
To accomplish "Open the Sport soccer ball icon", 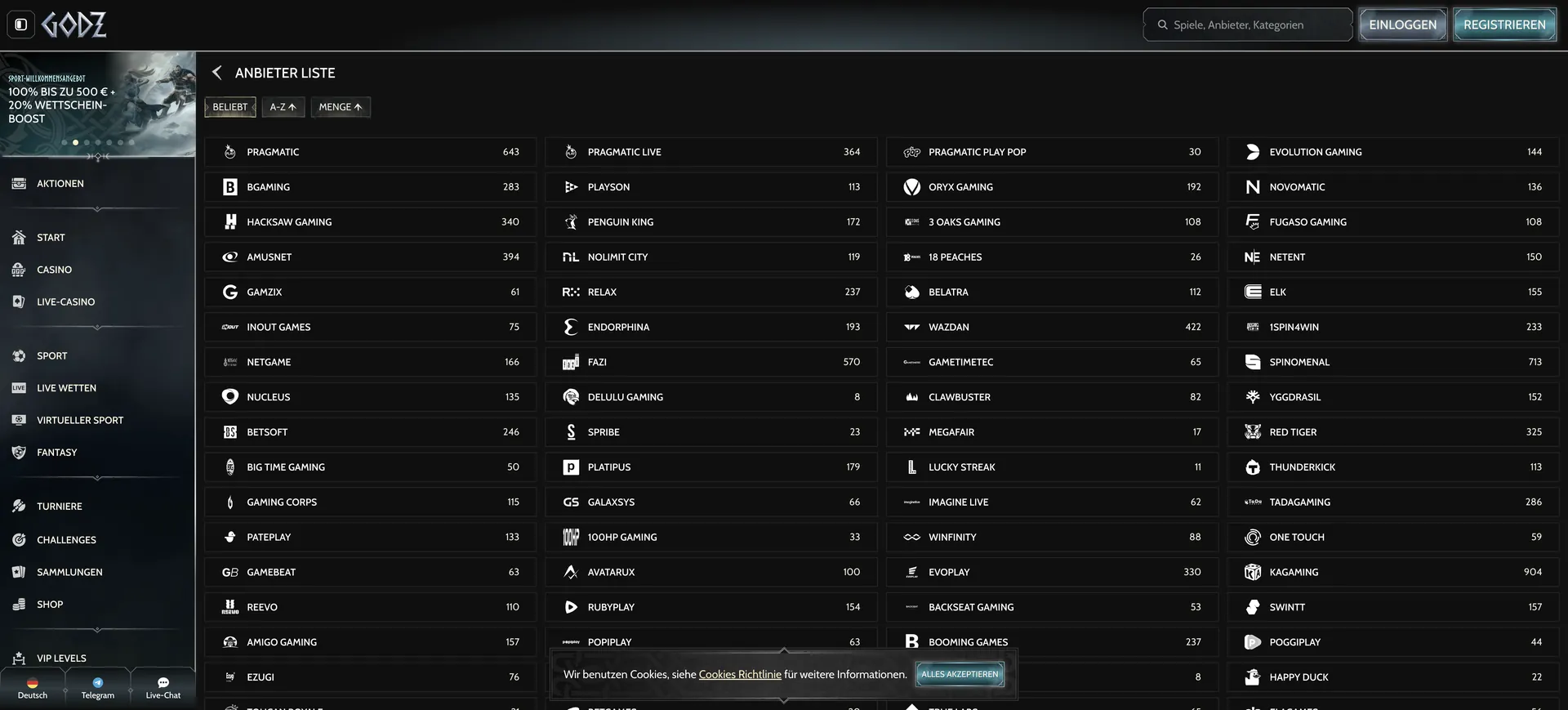I will point(19,356).
